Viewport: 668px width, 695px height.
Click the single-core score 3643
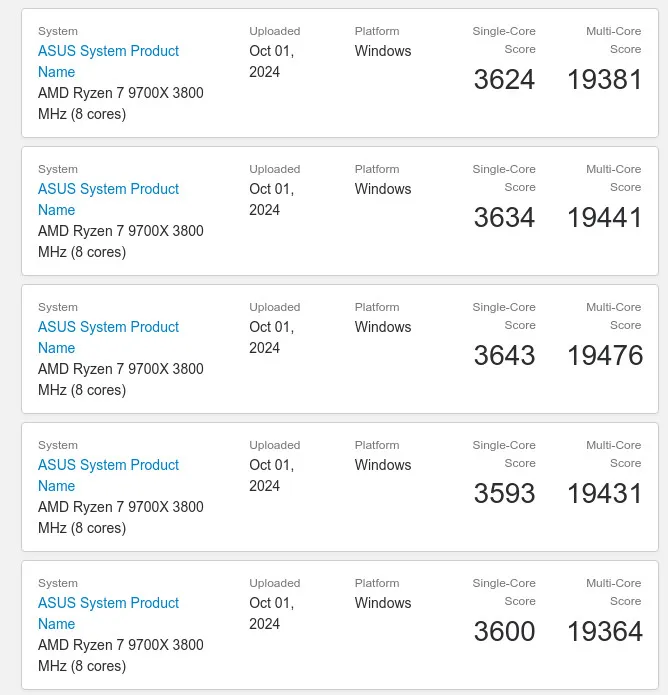point(504,356)
